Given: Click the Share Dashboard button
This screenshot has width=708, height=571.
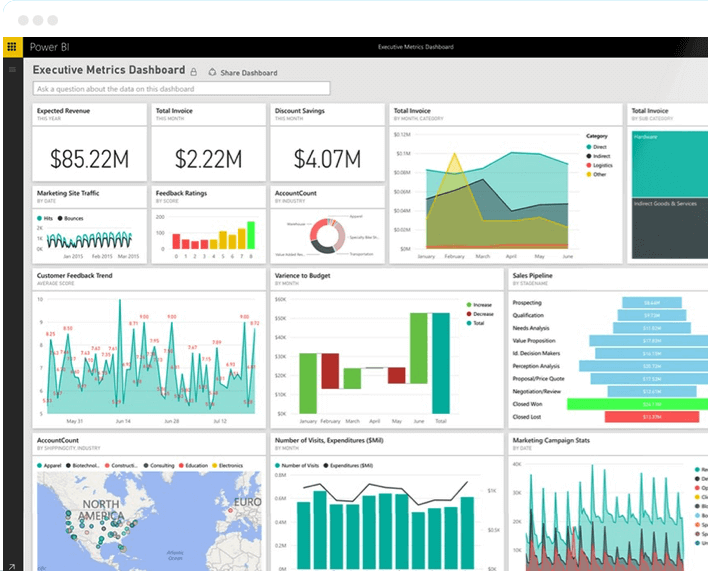Looking at the screenshot, I should coord(242,73).
